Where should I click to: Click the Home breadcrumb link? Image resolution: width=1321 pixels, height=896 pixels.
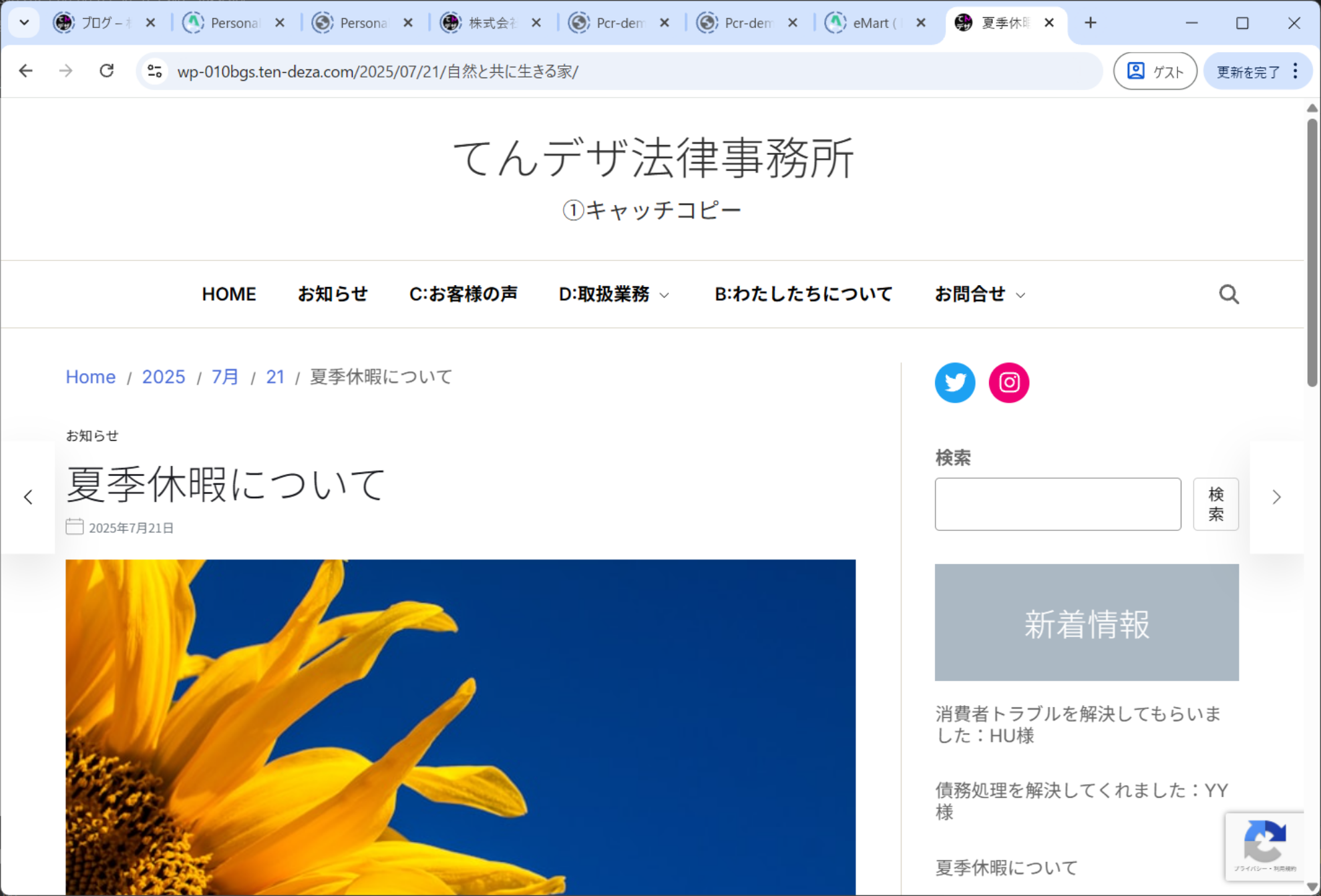91,377
